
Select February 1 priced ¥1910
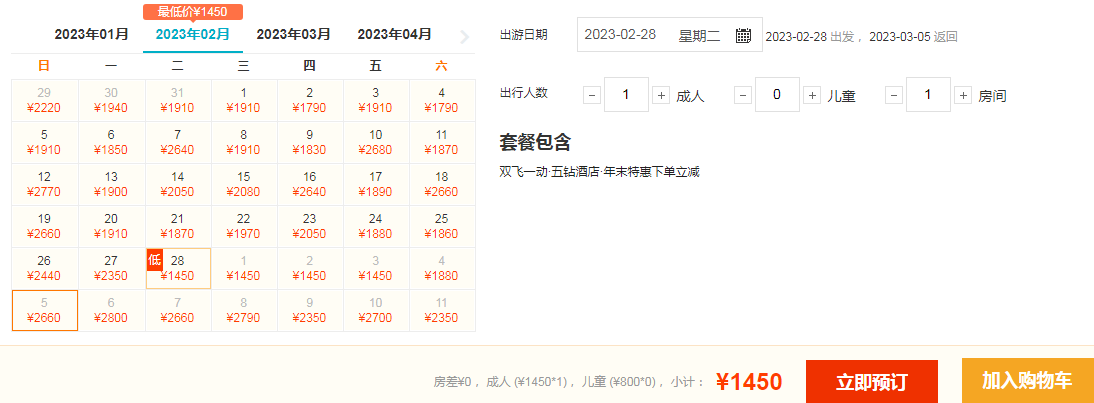coord(244,100)
